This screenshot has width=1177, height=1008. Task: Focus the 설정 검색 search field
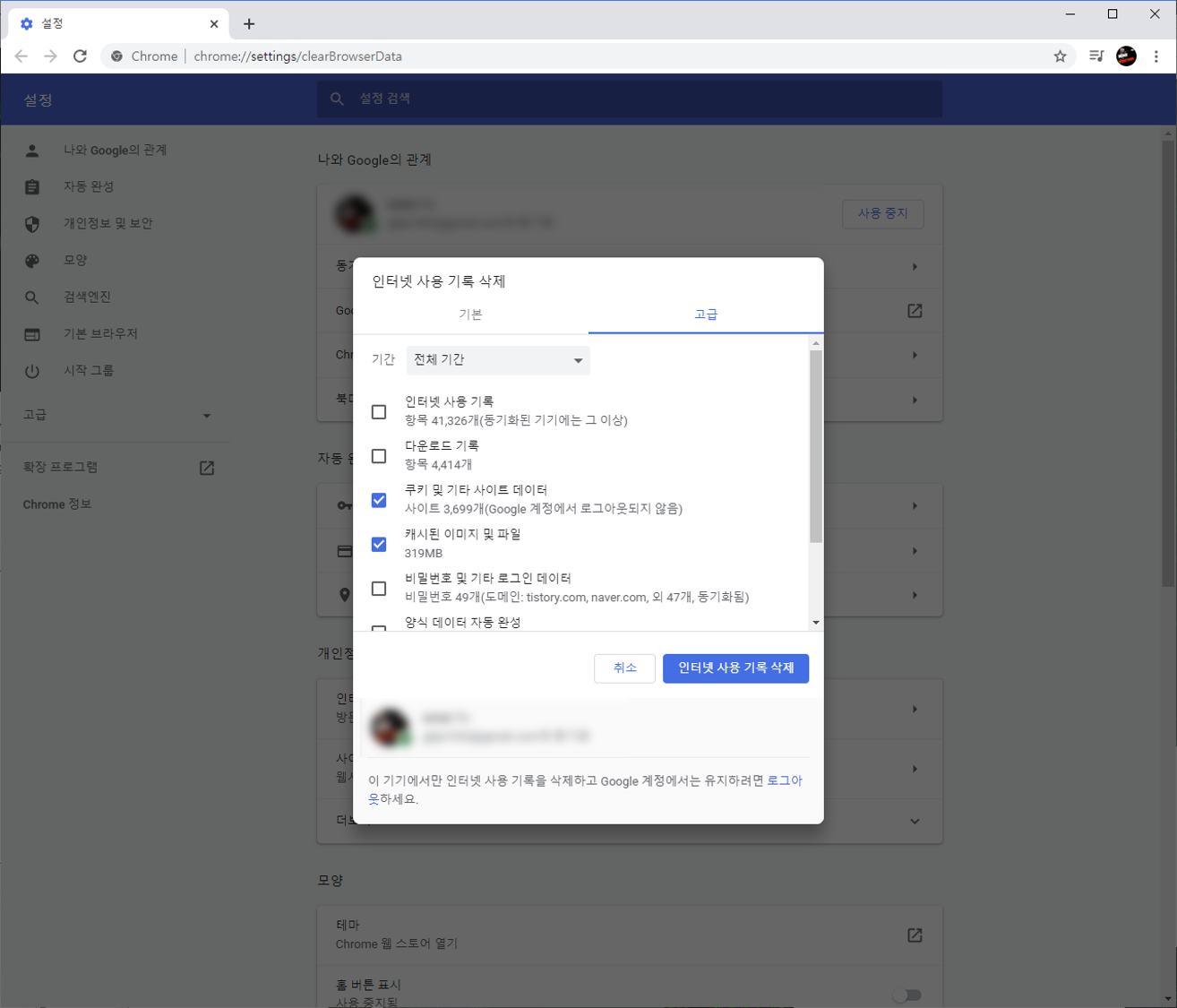point(629,99)
